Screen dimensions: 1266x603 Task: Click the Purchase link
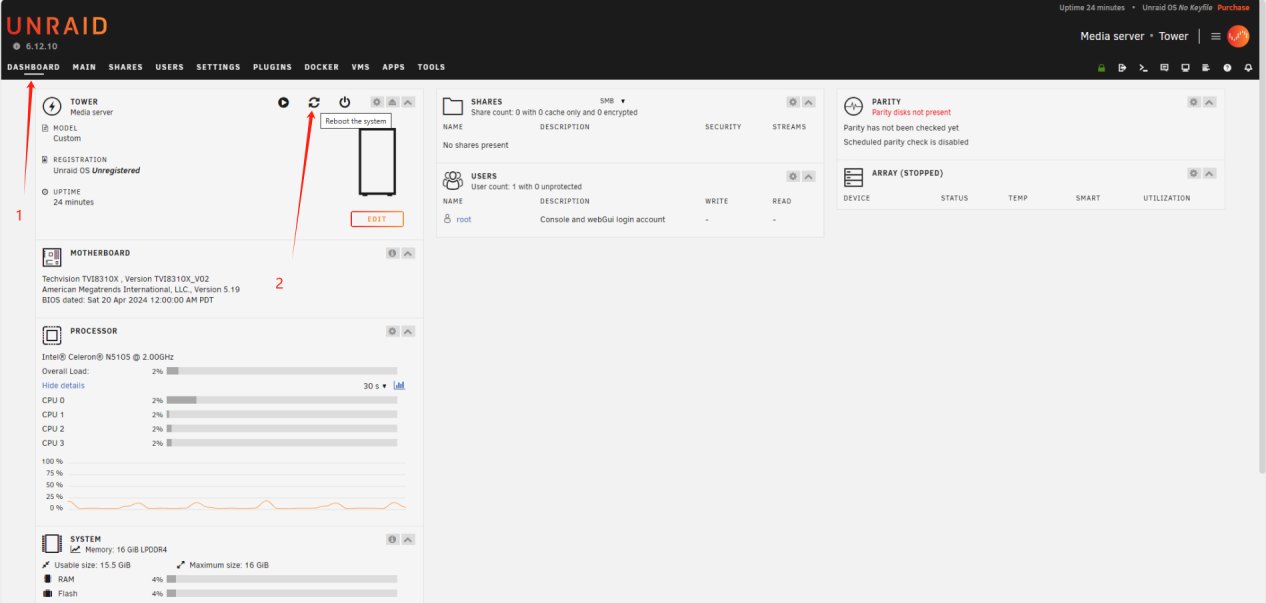(1233, 7)
